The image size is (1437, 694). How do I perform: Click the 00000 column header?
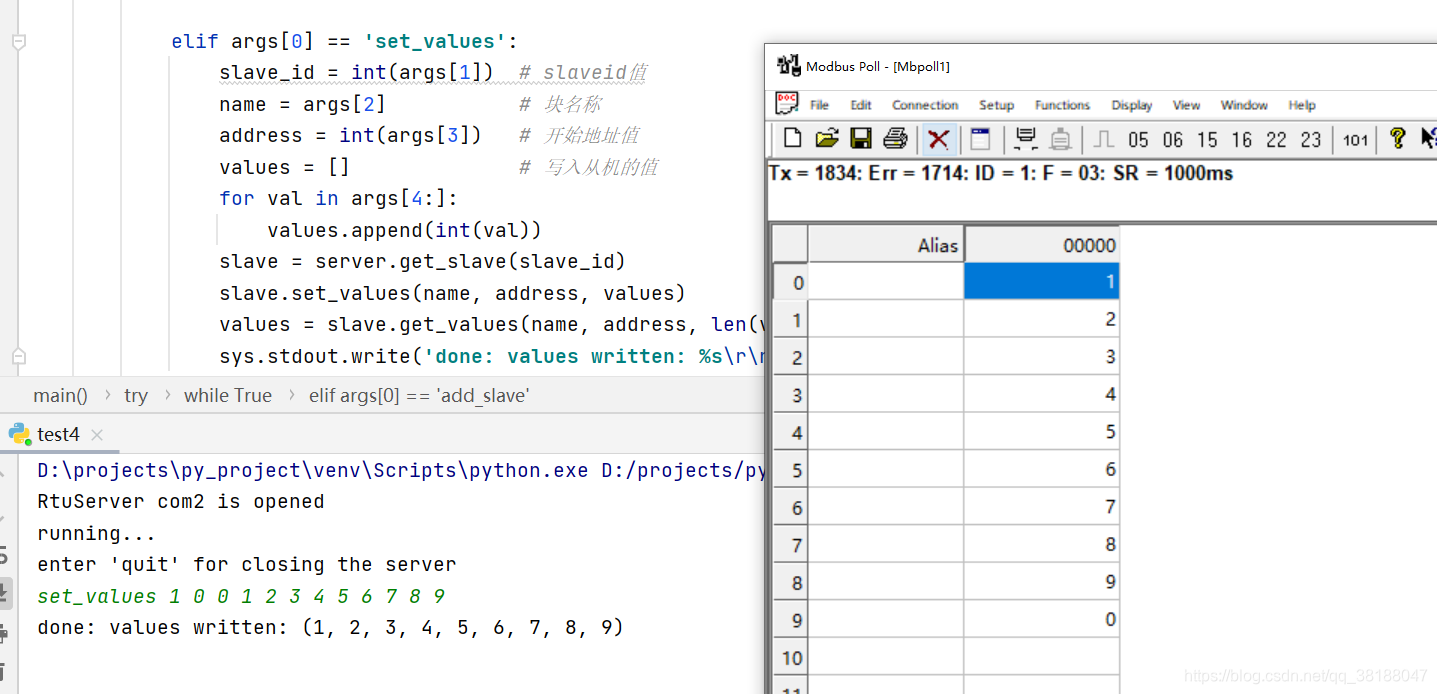pyautogui.click(x=1042, y=245)
